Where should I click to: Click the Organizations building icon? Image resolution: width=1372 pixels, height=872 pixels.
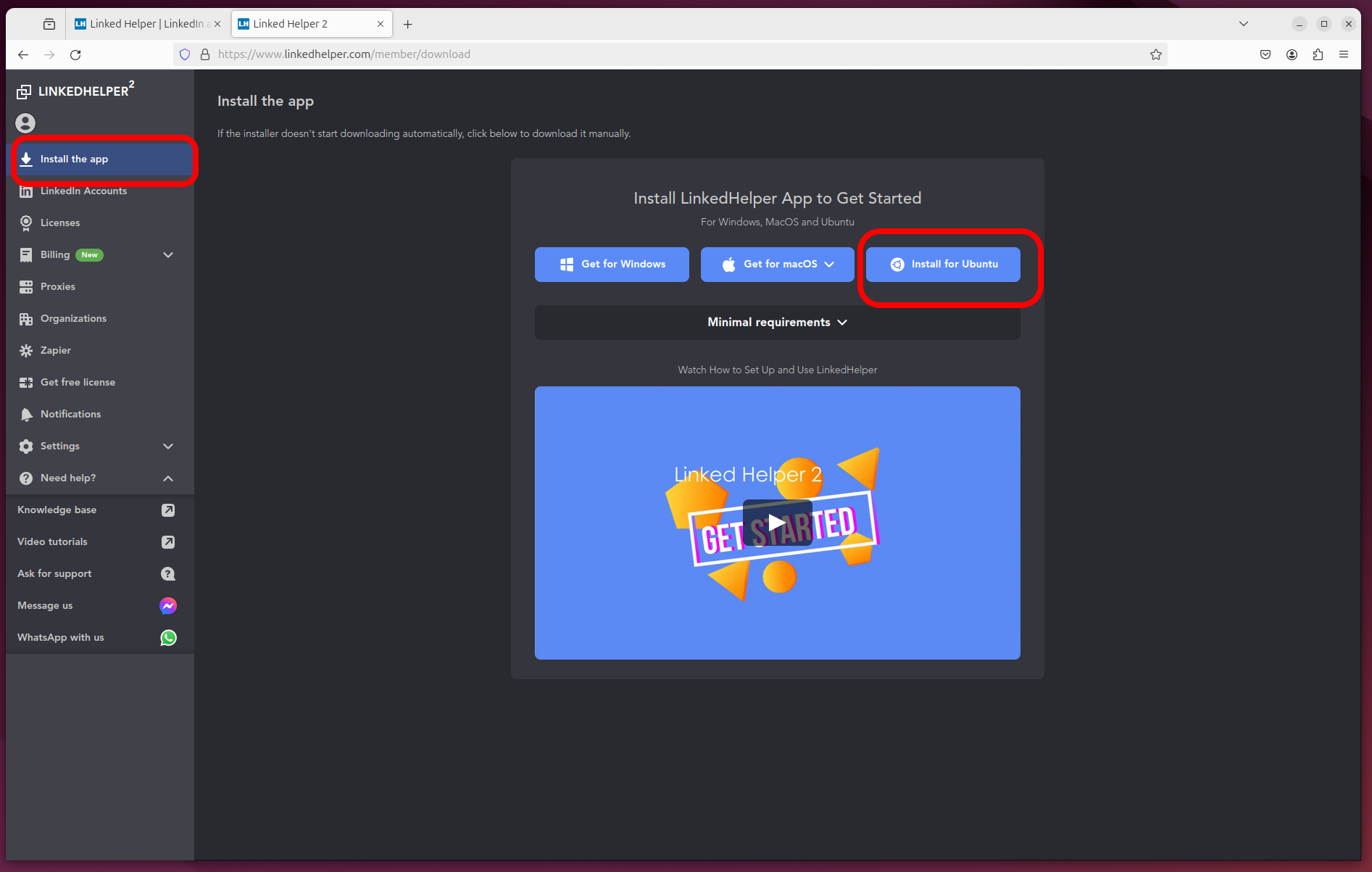pyautogui.click(x=26, y=319)
